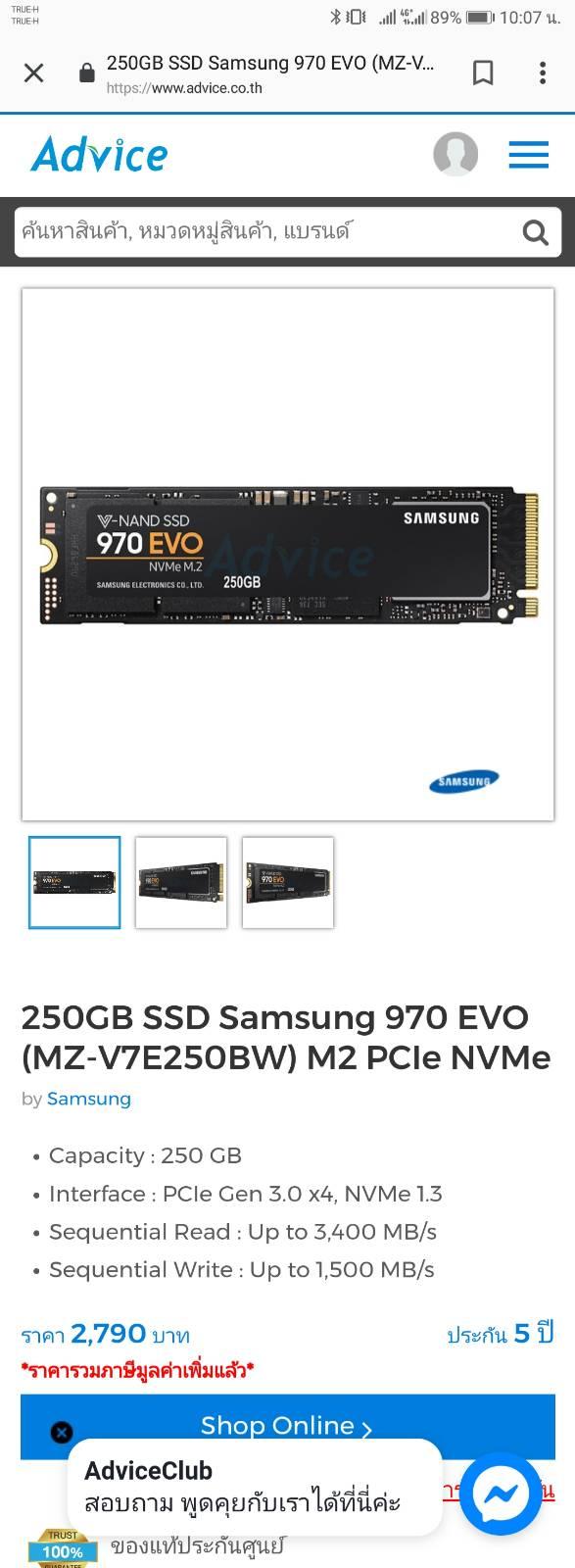Screen dimensions: 575x1568
Task: Tap the AdviceClub chat message bubble
Action: (255, 1488)
